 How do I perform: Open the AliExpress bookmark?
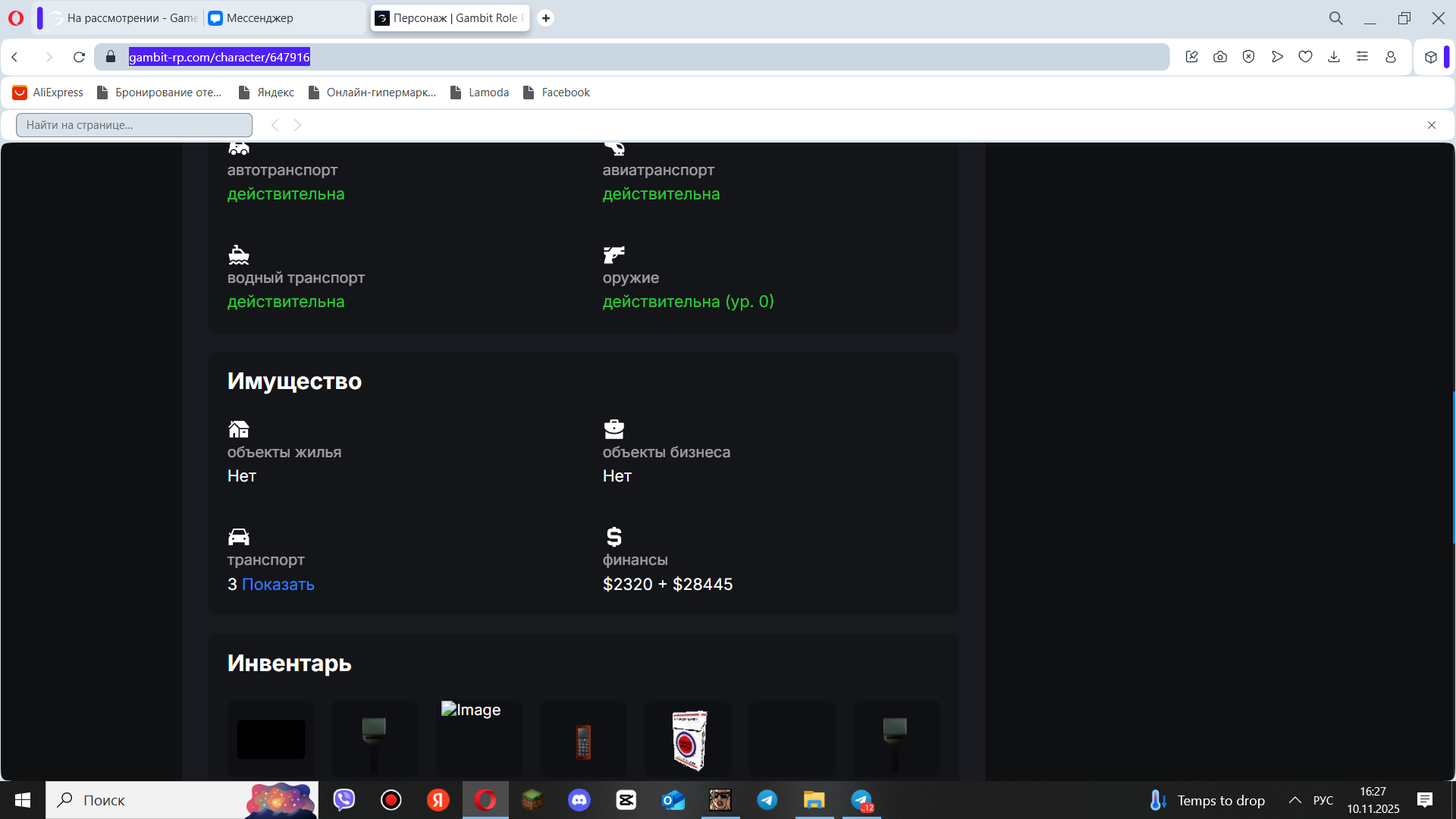pos(48,93)
